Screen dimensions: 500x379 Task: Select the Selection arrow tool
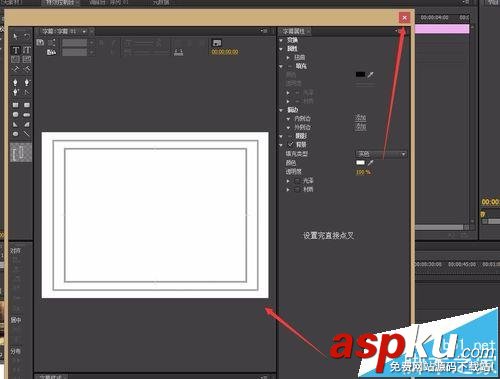pyautogui.click(x=15, y=37)
